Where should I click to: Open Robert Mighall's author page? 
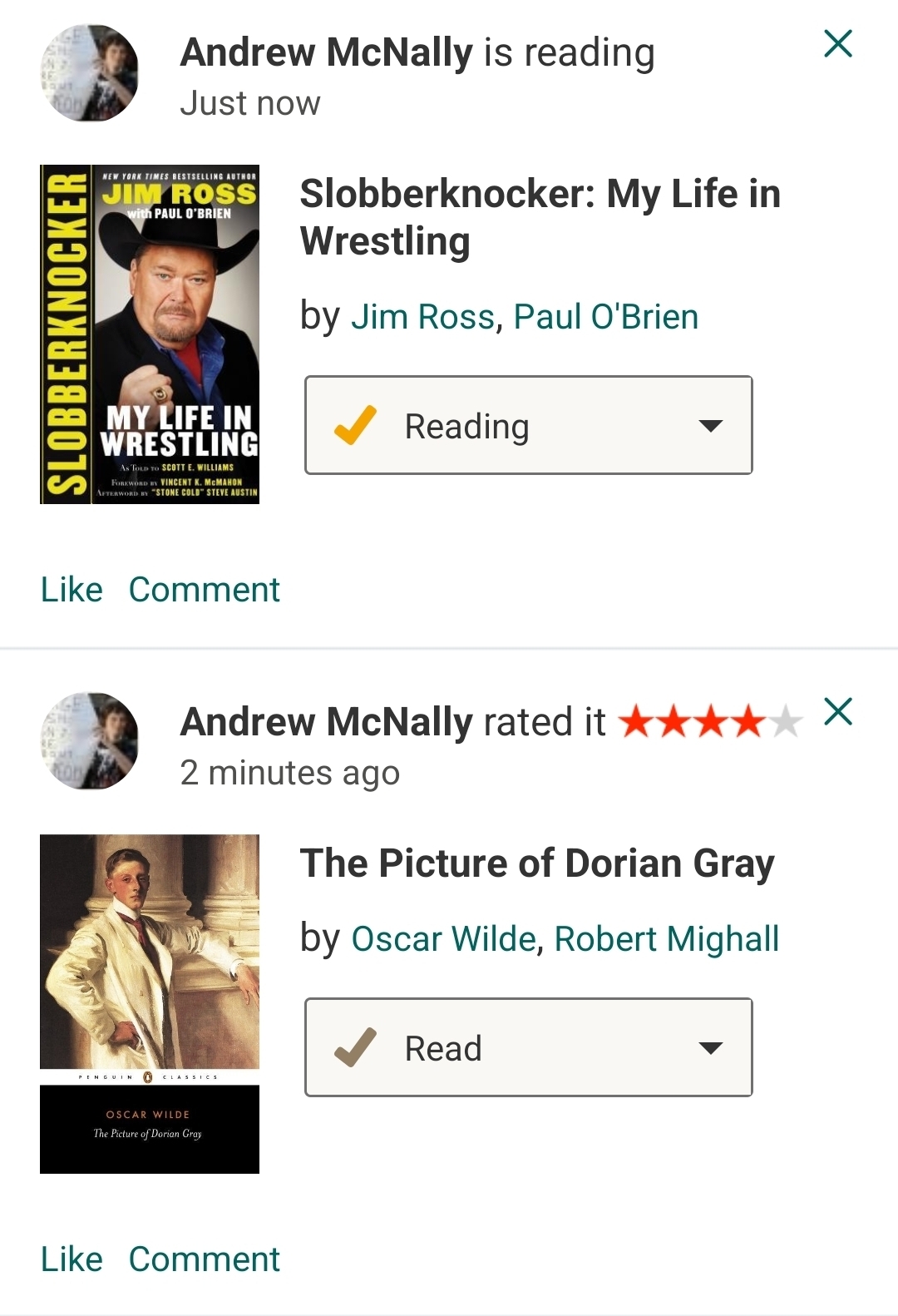pos(666,939)
